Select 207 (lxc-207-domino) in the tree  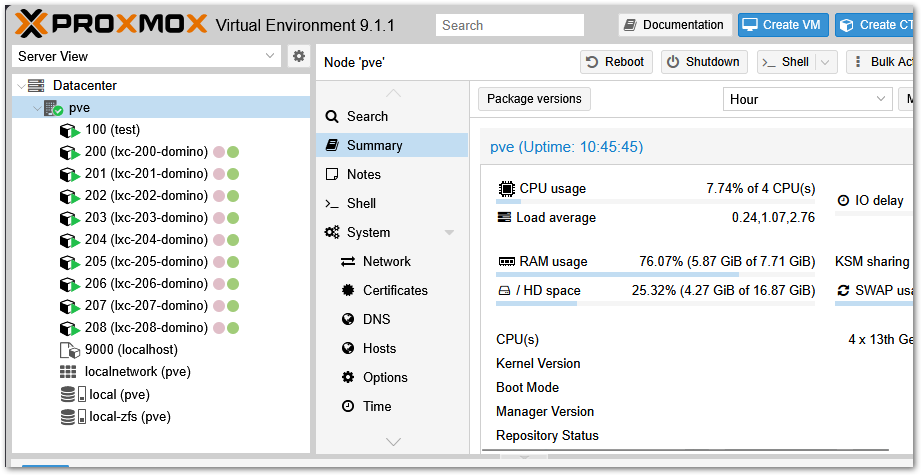[161, 306]
